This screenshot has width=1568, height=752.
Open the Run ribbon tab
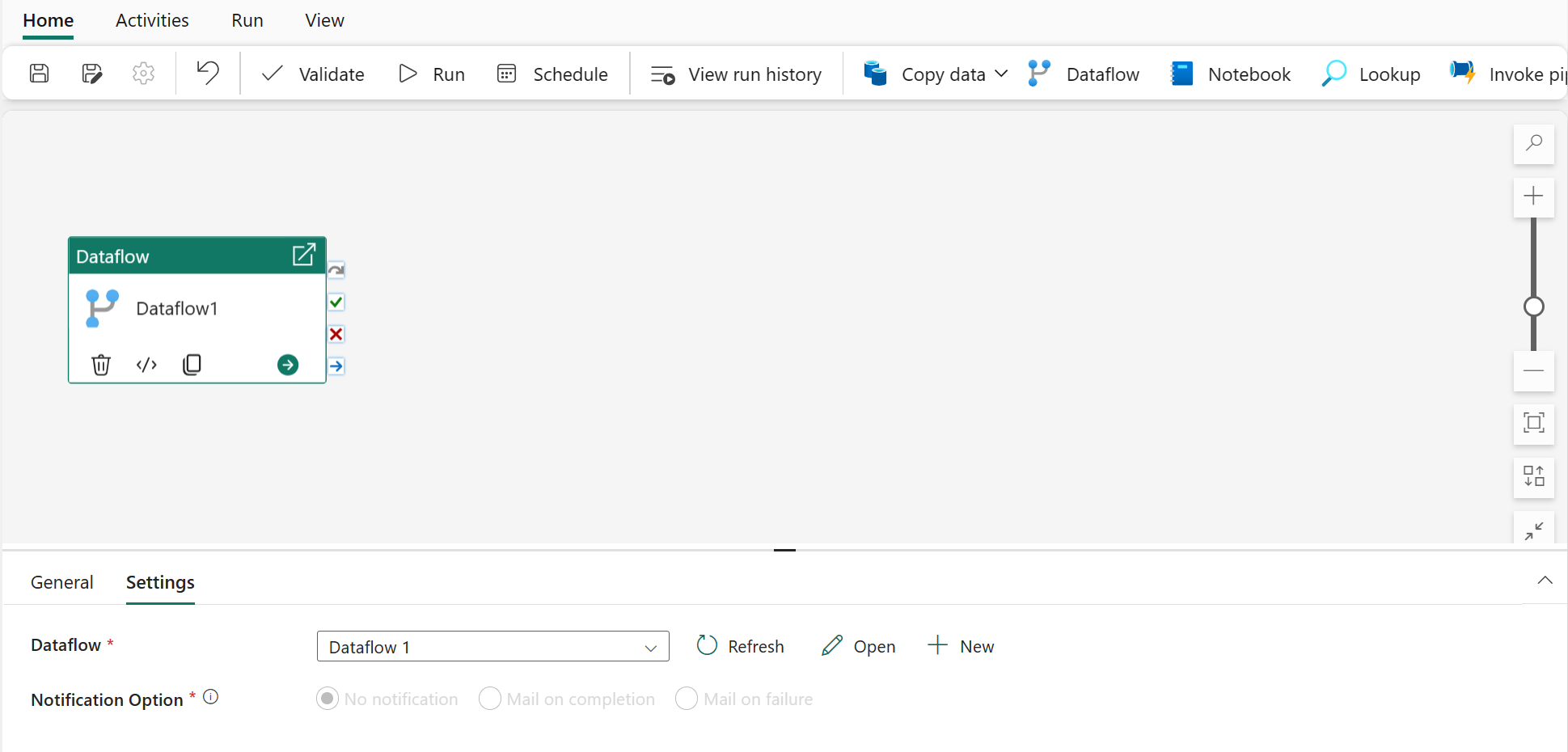247,20
